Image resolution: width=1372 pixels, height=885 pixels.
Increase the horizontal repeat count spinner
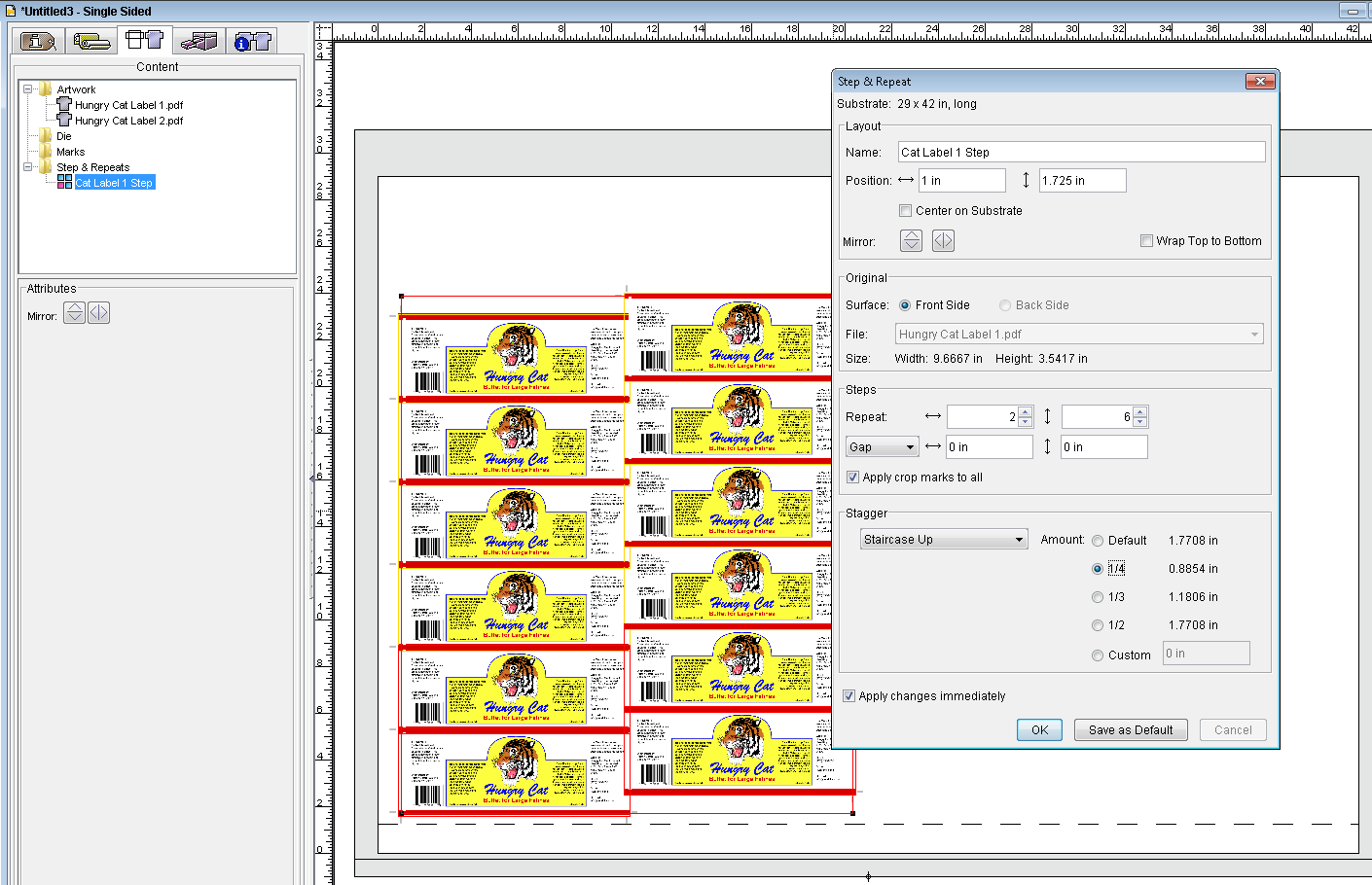1025,412
